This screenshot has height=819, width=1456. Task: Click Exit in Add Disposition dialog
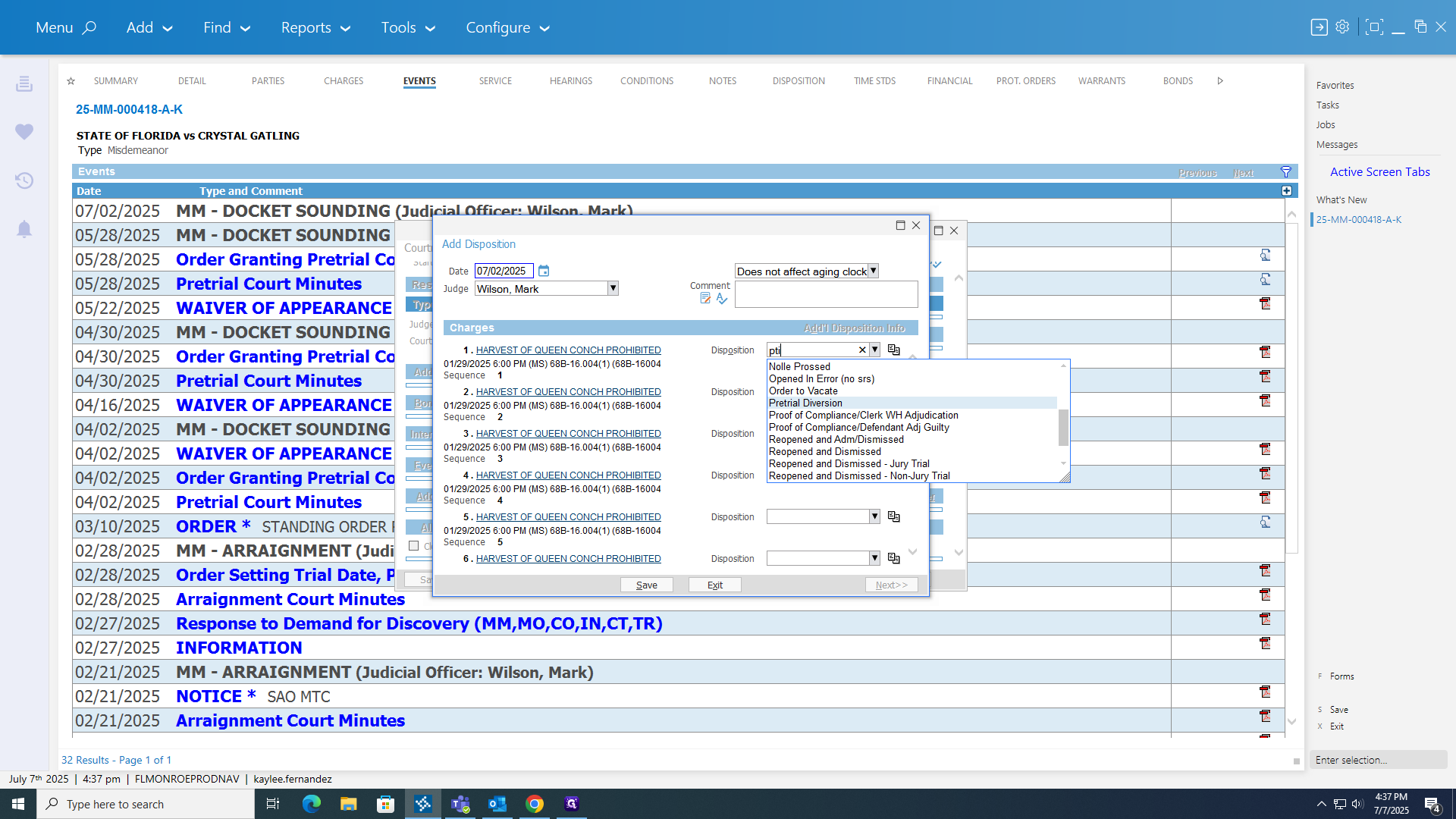click(715, 585)
